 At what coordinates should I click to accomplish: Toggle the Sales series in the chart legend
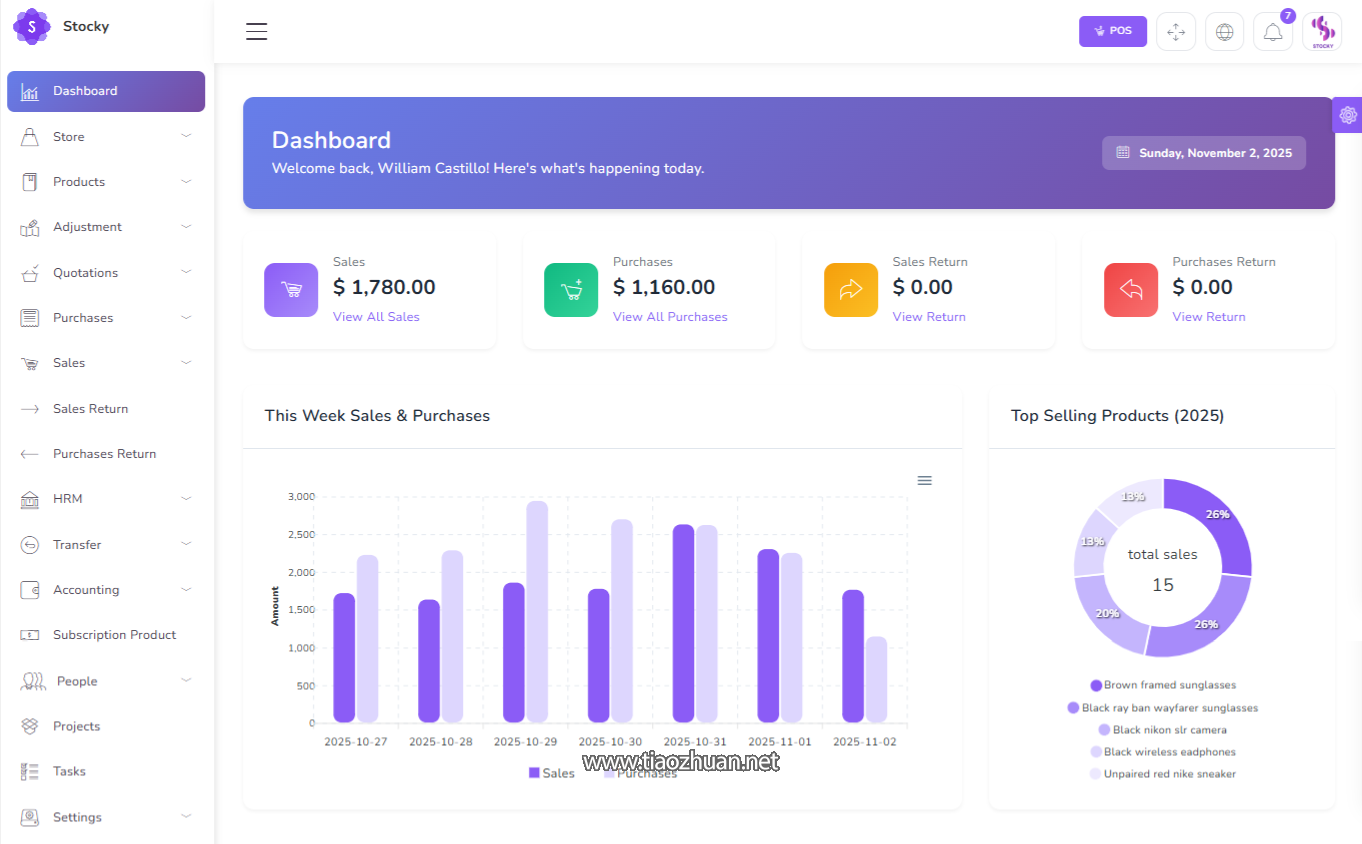coord(551,773)
